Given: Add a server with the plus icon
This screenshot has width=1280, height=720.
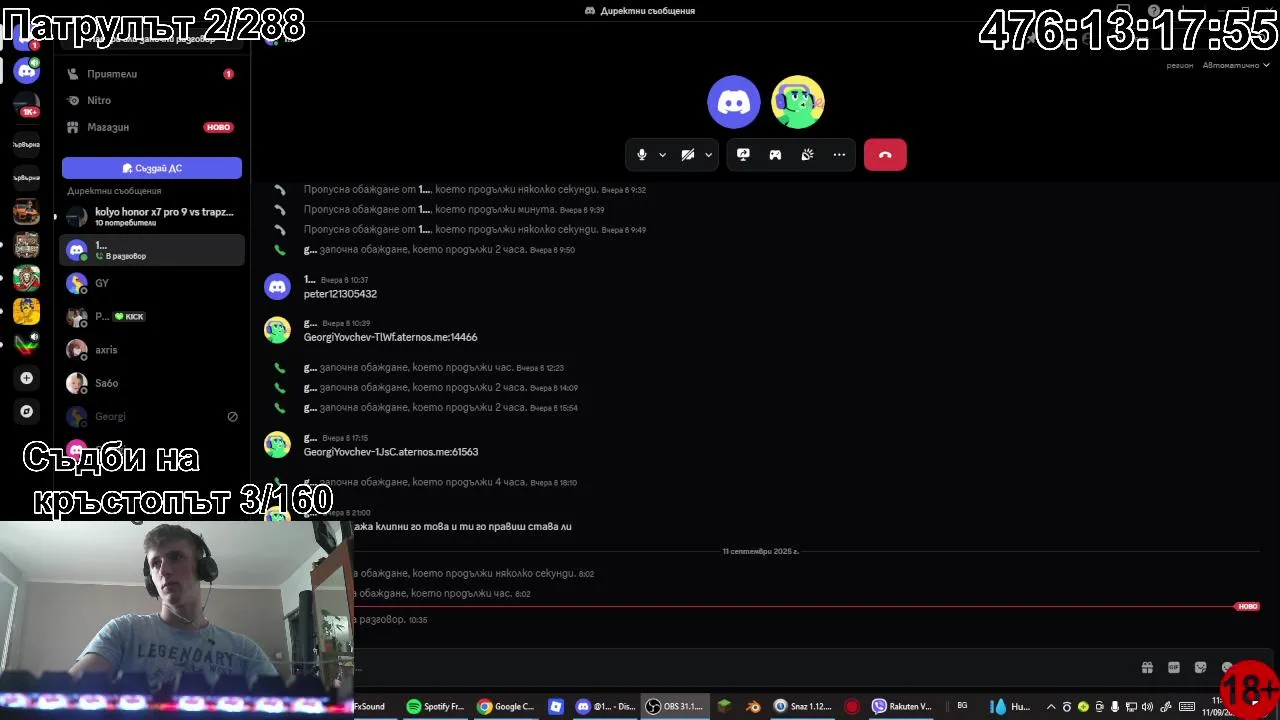Looking at the screenshot, I should 27,378.
